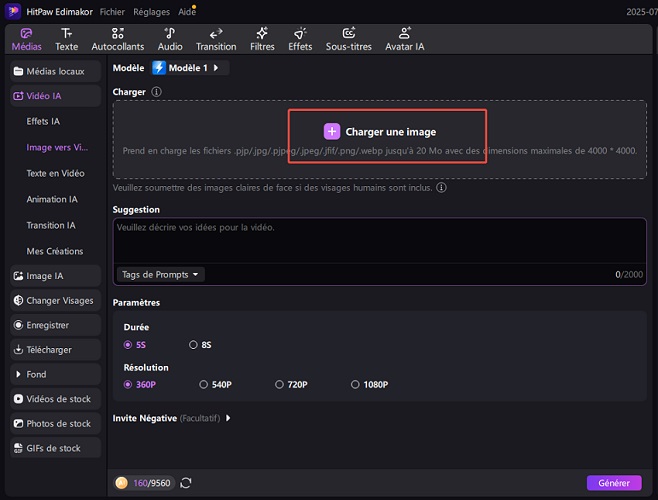Click the refresh credits icon

click(186, 483)
